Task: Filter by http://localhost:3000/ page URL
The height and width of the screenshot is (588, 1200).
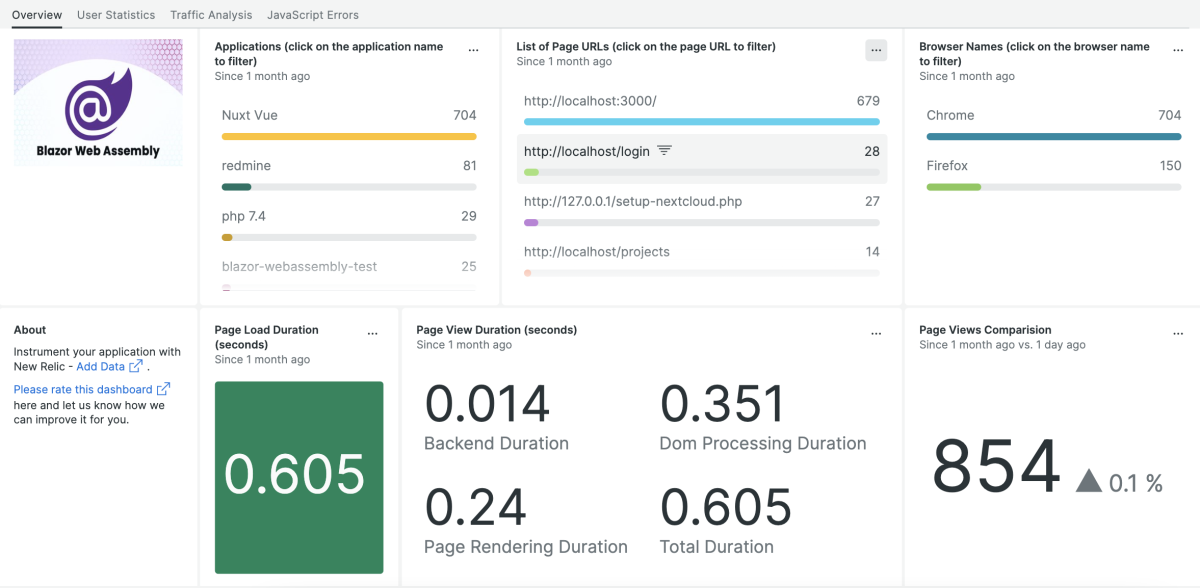Action: 590,101
